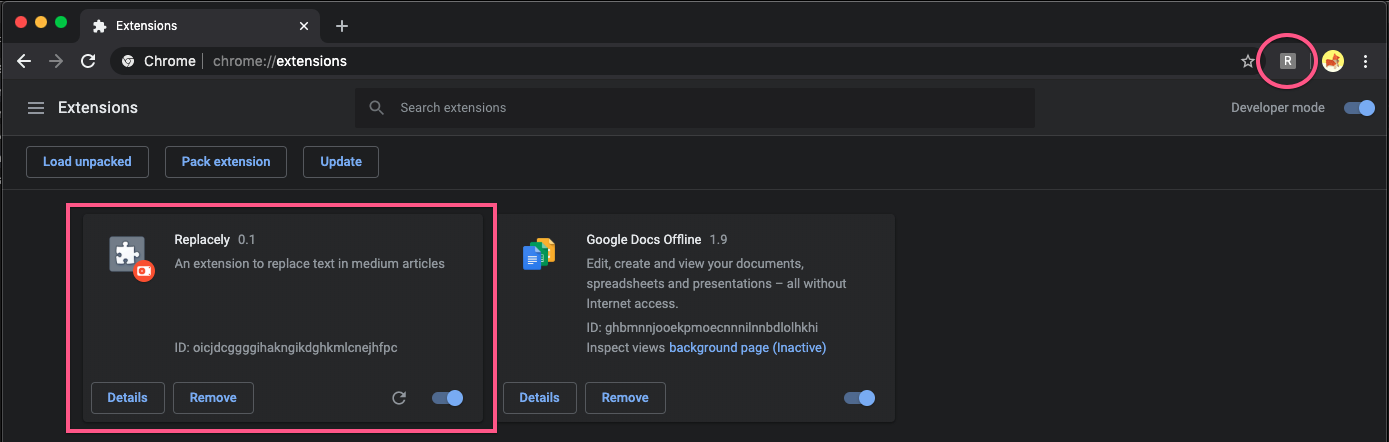Open the Chrome three-dot menu
The width and height of the screenshot is (1389, 442).
point(1366,61)
